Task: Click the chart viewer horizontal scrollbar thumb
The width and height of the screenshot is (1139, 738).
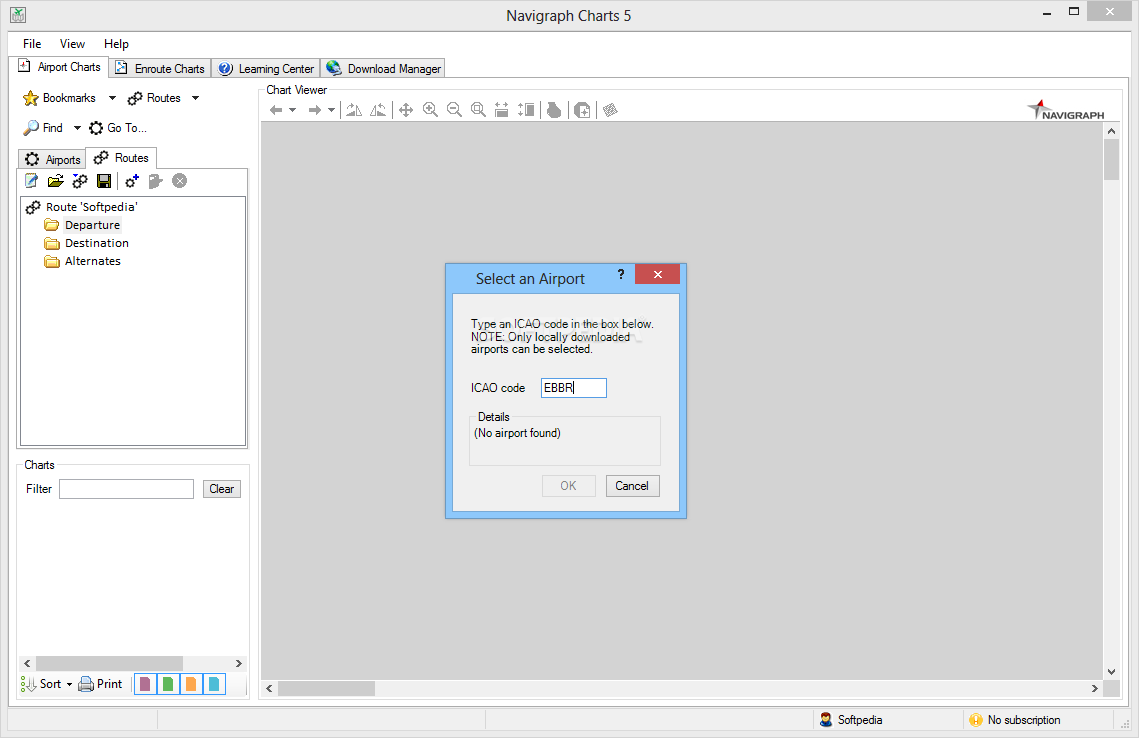Action: [x=326, y=688]
